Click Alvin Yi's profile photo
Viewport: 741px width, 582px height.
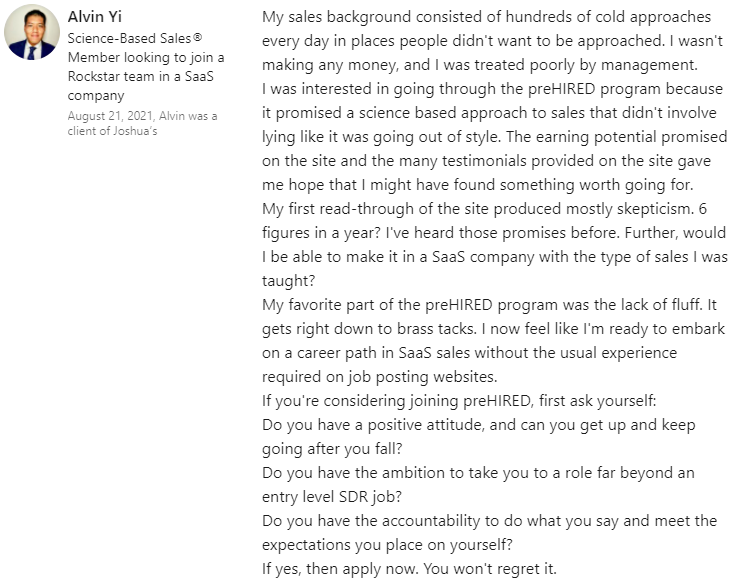pyautogui.click(x=31, y=33)
